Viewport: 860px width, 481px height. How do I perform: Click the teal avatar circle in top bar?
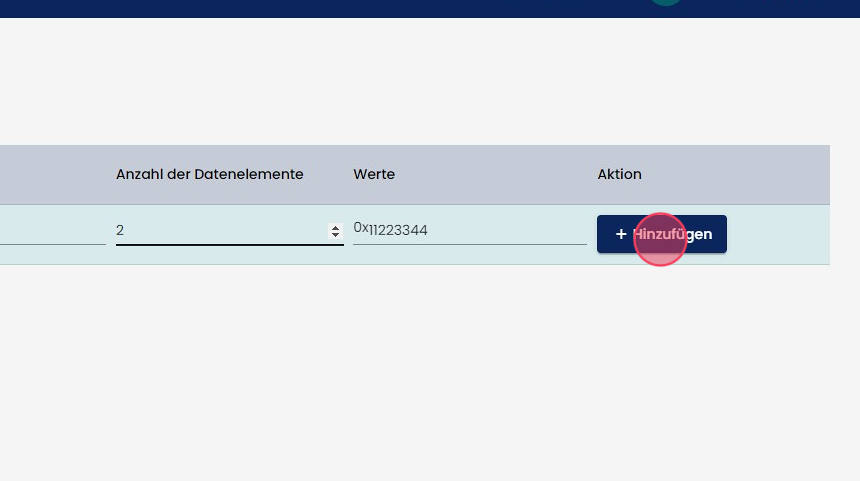pyautogui.click(x=665, y=3)
